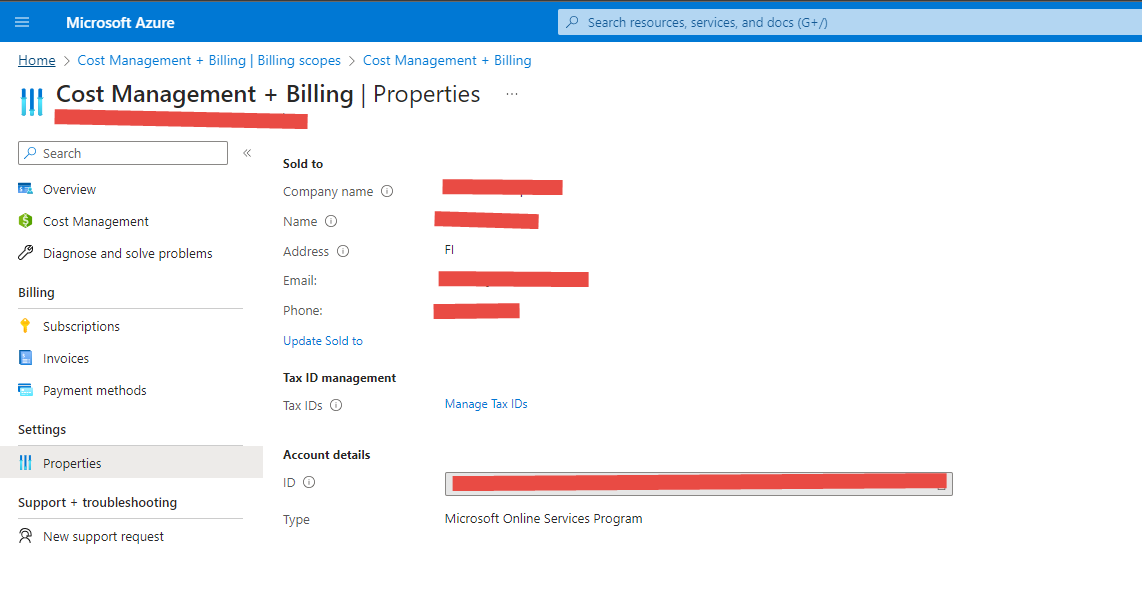Select Properties under Settings
The image size is (1142, 592).
pos(131,463)
